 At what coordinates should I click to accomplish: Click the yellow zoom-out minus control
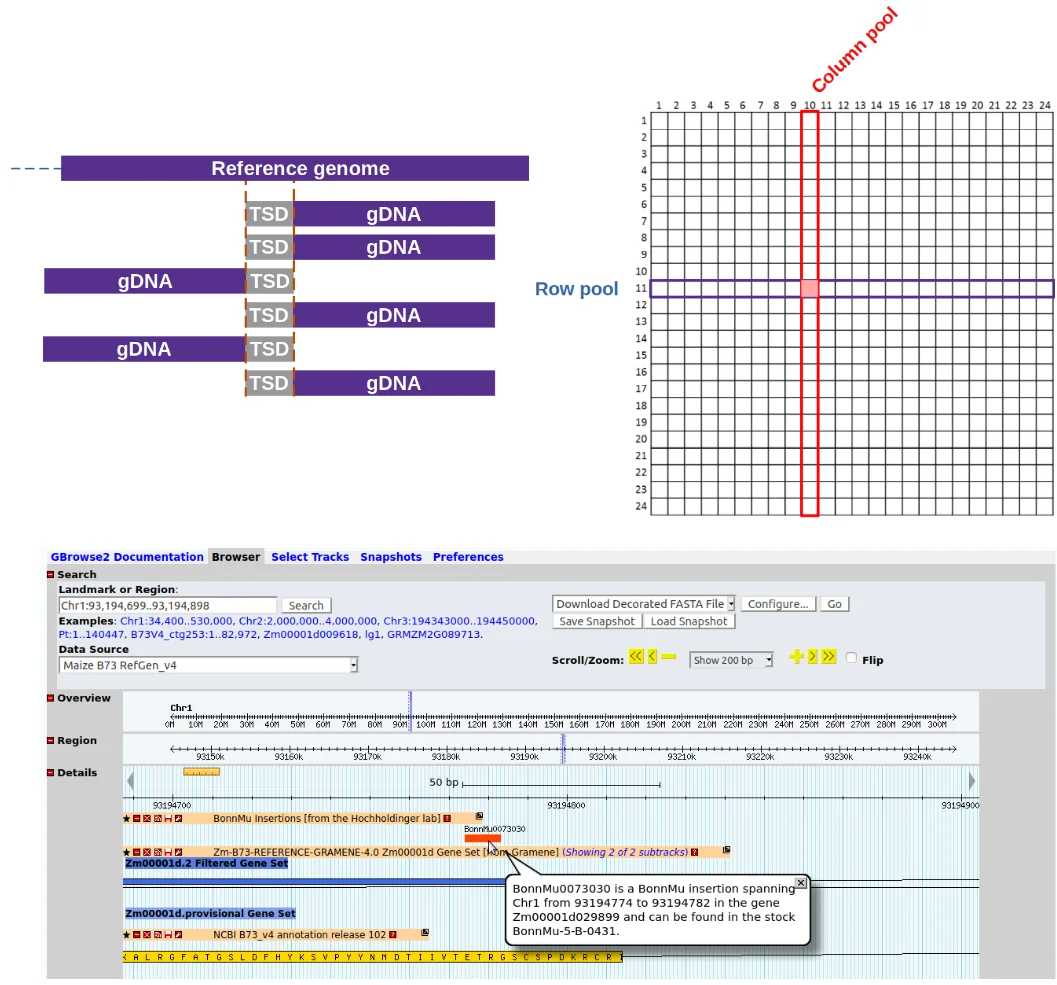pyautogui.click(x=668, y=657)
